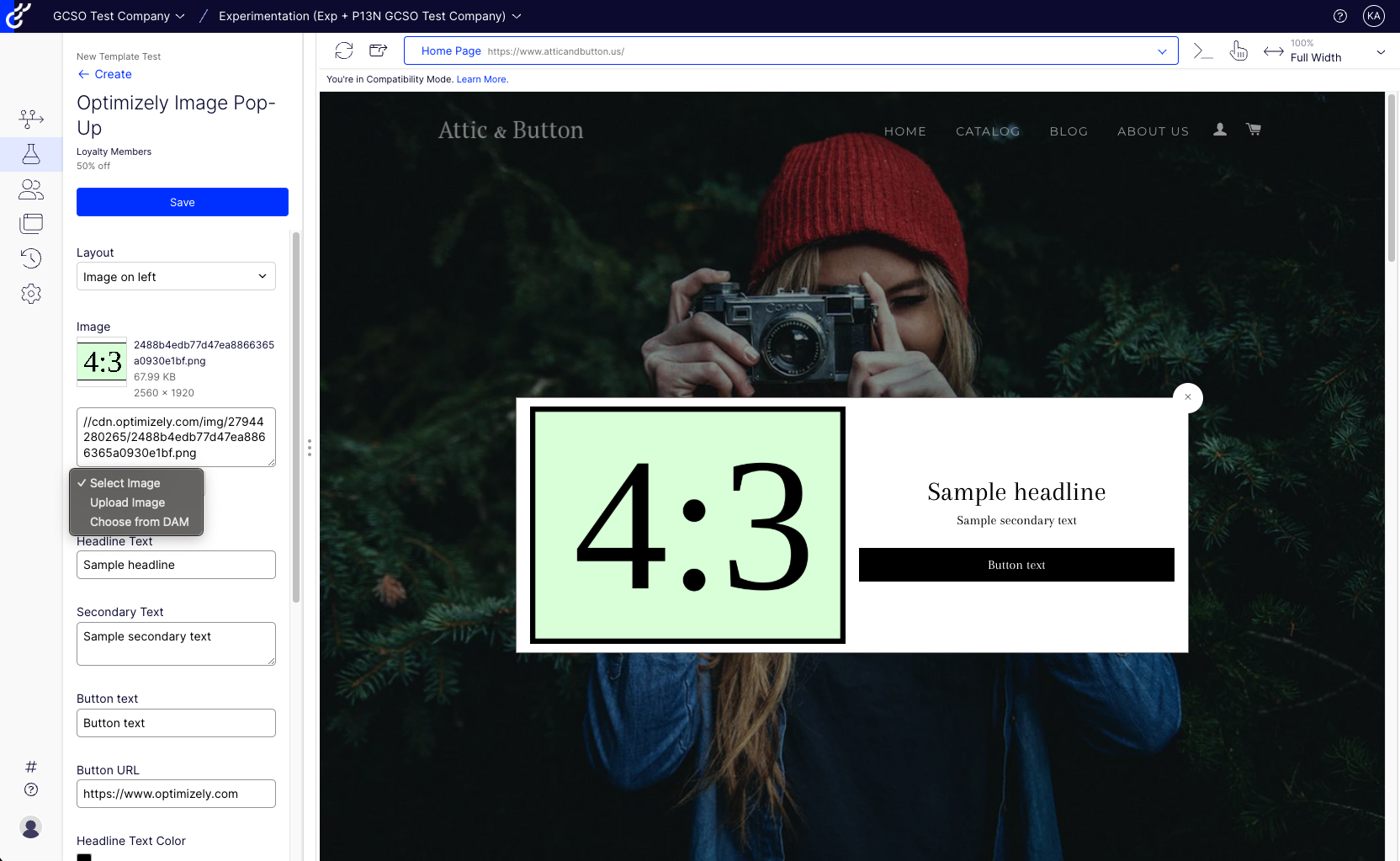Open the Experiments flask sidebar icon
The width and height of the screenshot is (1400, 861).
(x=31, y=154)
